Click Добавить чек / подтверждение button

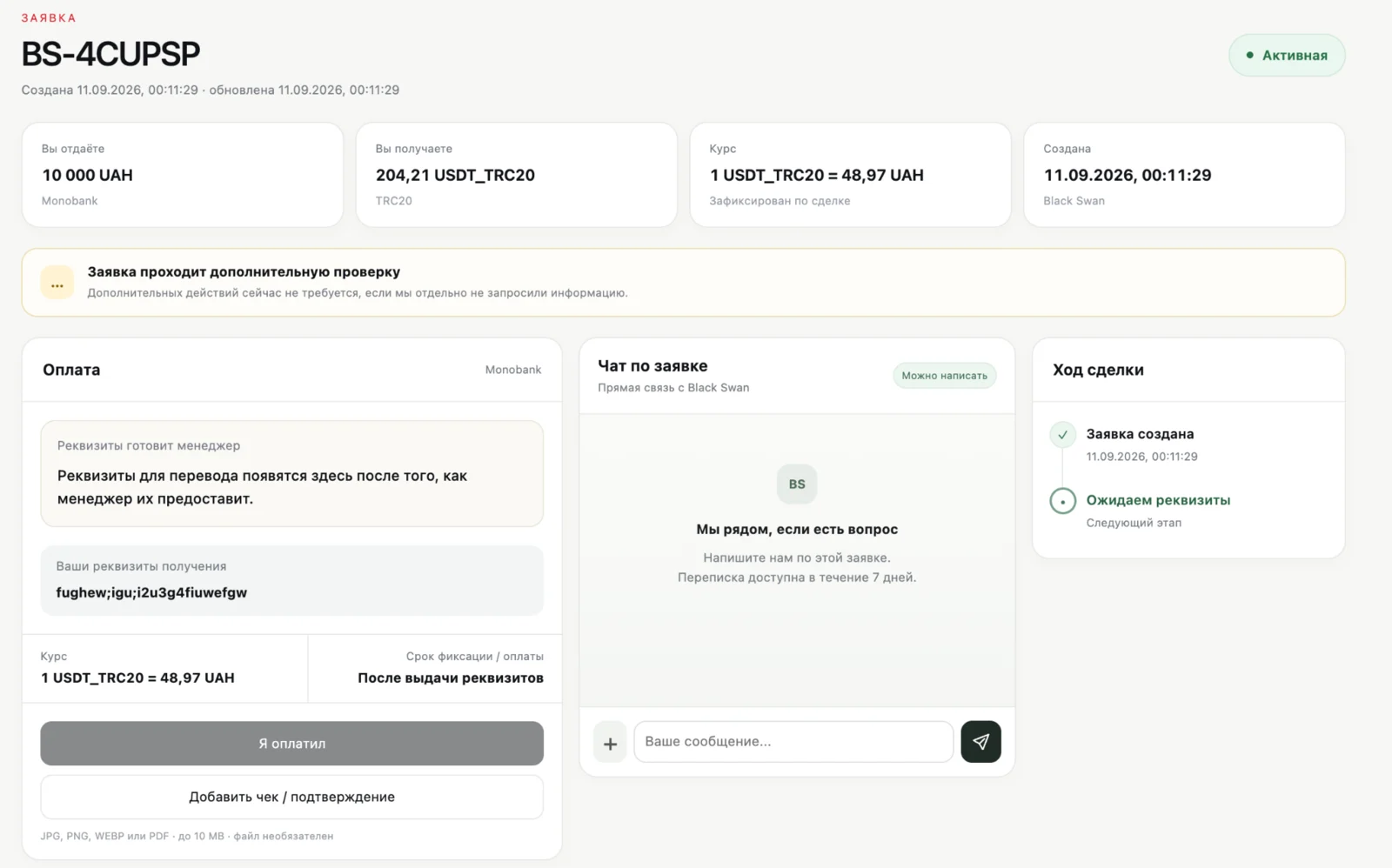click(x=292, y=797)
